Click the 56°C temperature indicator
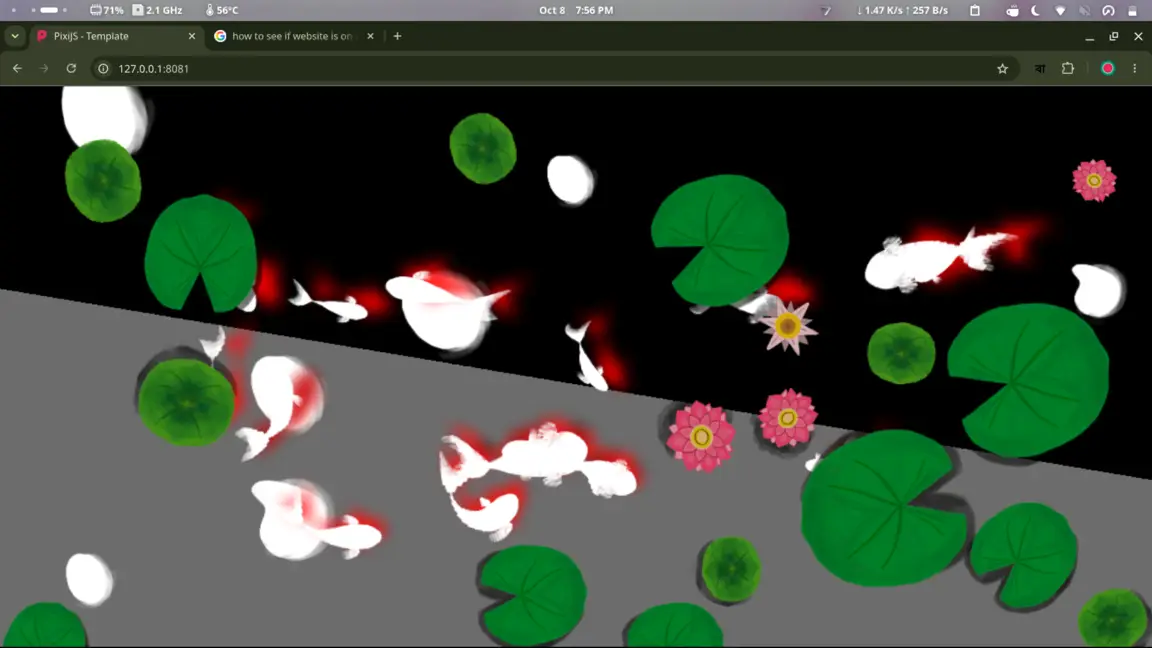The width and height of the screenshot is (1152, 648). tap(222, 10)
